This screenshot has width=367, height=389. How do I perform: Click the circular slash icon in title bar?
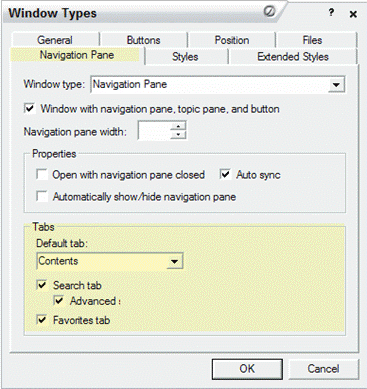click(x=269, y=12)
